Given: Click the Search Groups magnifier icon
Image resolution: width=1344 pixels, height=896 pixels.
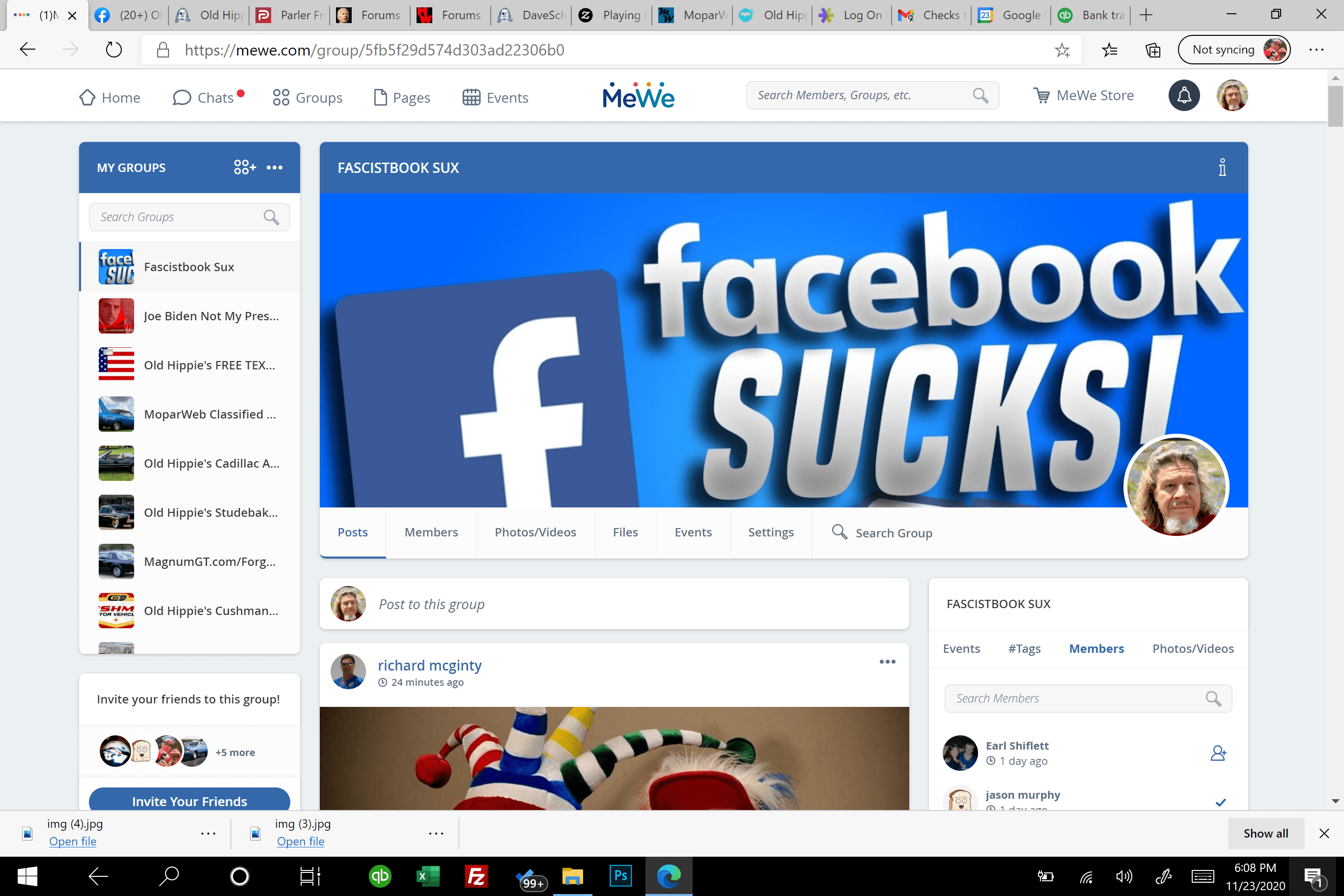Looking at the screenshot, I should click(272, 217).
